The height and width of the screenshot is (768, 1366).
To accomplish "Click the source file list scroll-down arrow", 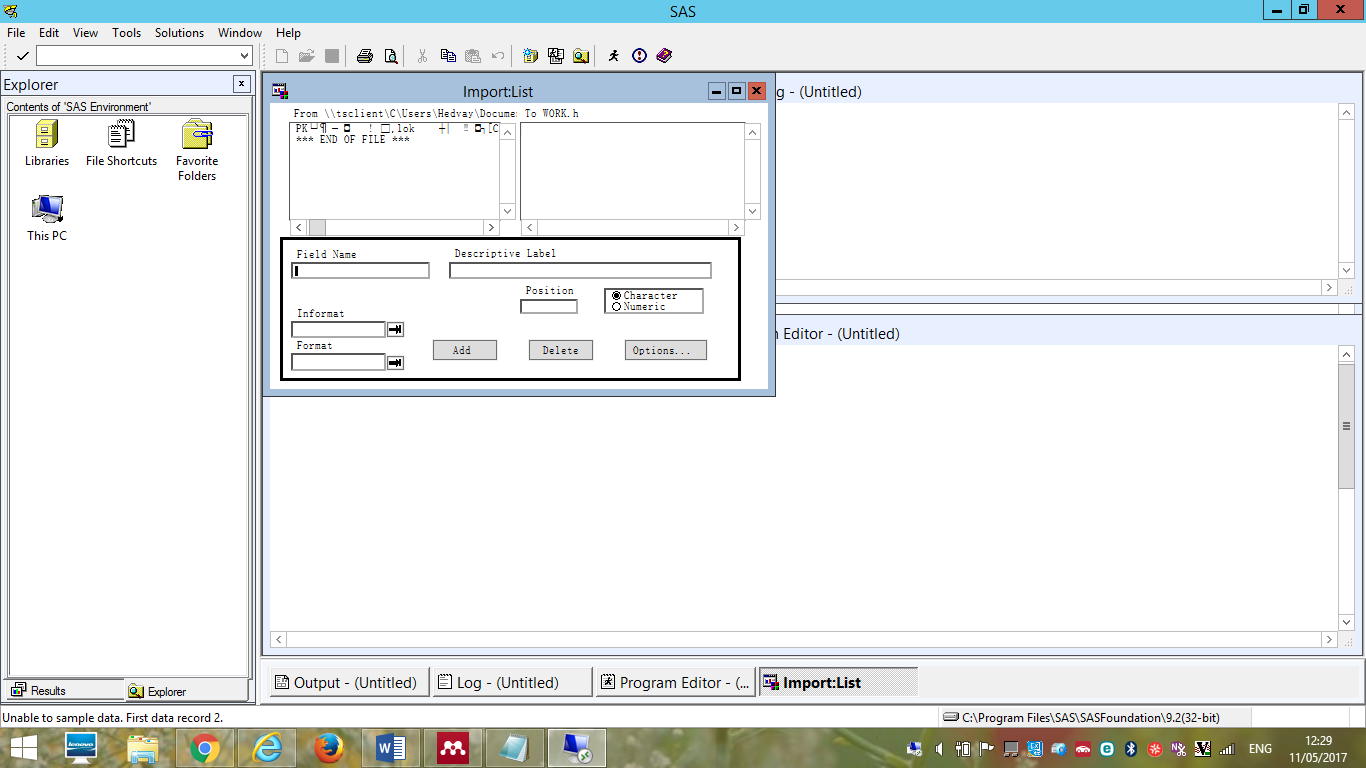I will [507, 211].
